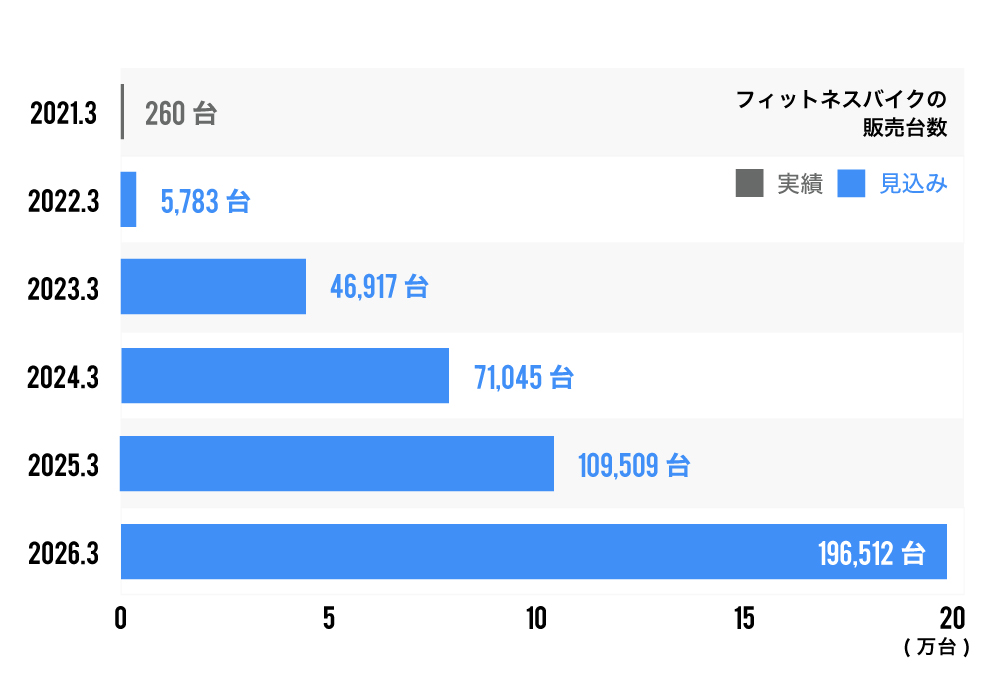Click the blue 見込み legend swatch
Image resolution: width=1000 pixels, height=679 pixels.
851,184
